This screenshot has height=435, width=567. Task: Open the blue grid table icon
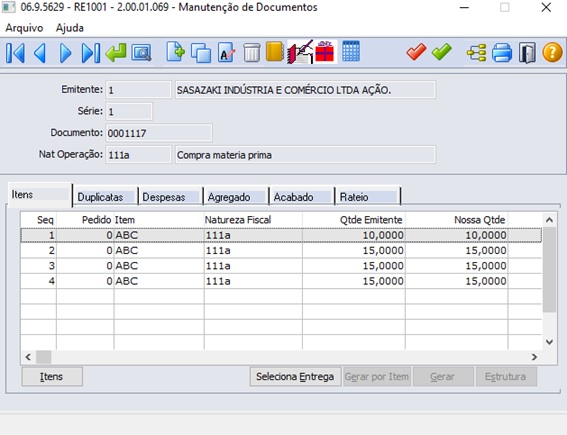(351, 51)
